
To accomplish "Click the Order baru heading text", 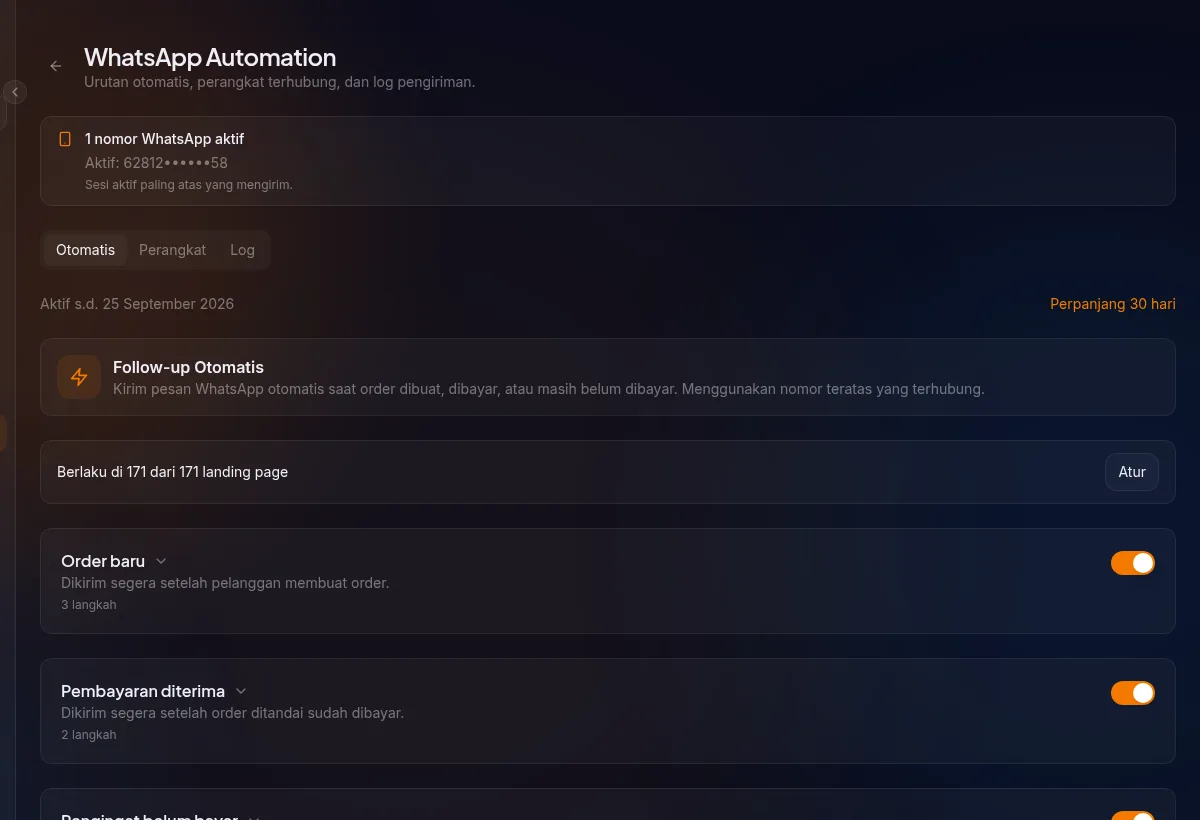I will tap(103, 562).
